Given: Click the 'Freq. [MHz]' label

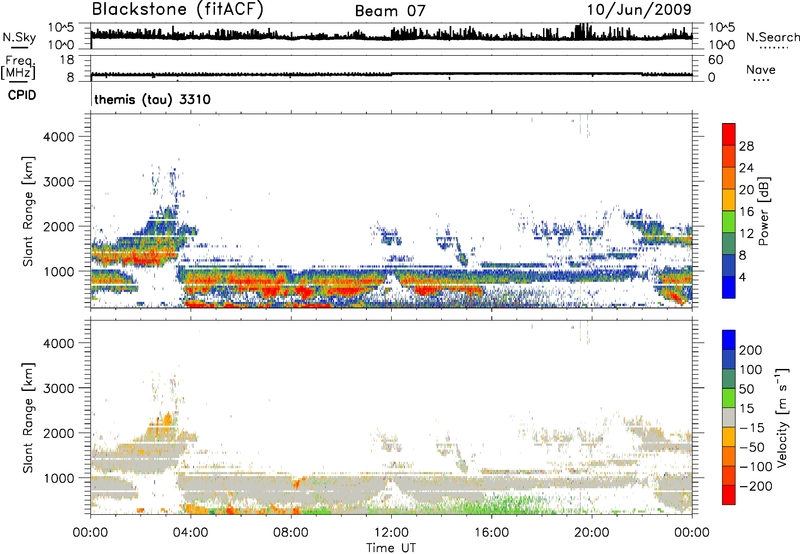Looking at the screenshot, I should click(x=20, y=67).
